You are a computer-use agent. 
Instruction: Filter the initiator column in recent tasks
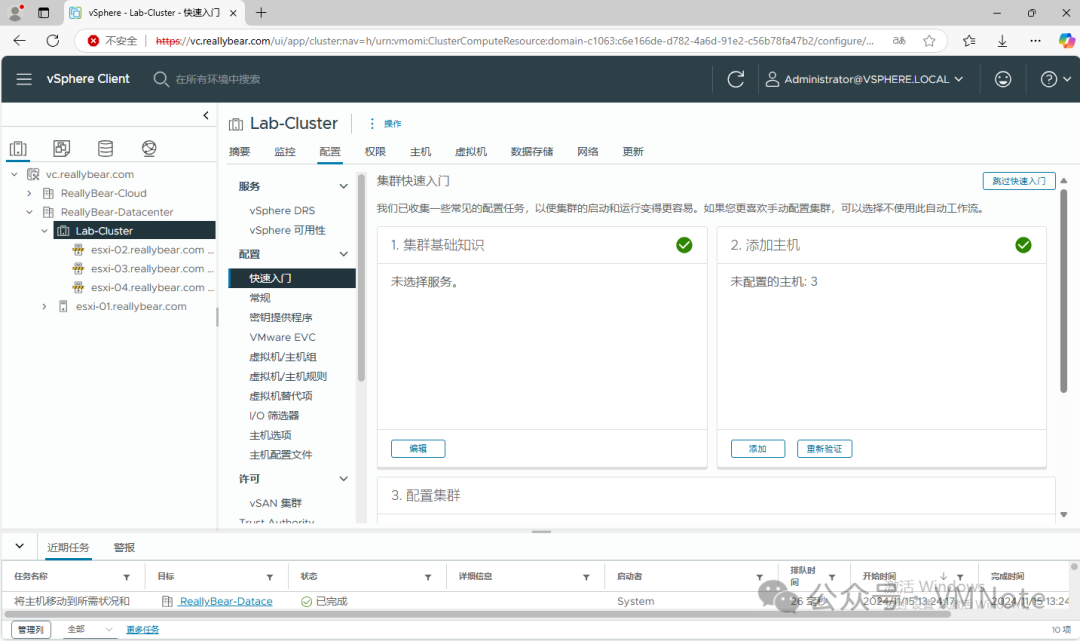pos(760,577)
